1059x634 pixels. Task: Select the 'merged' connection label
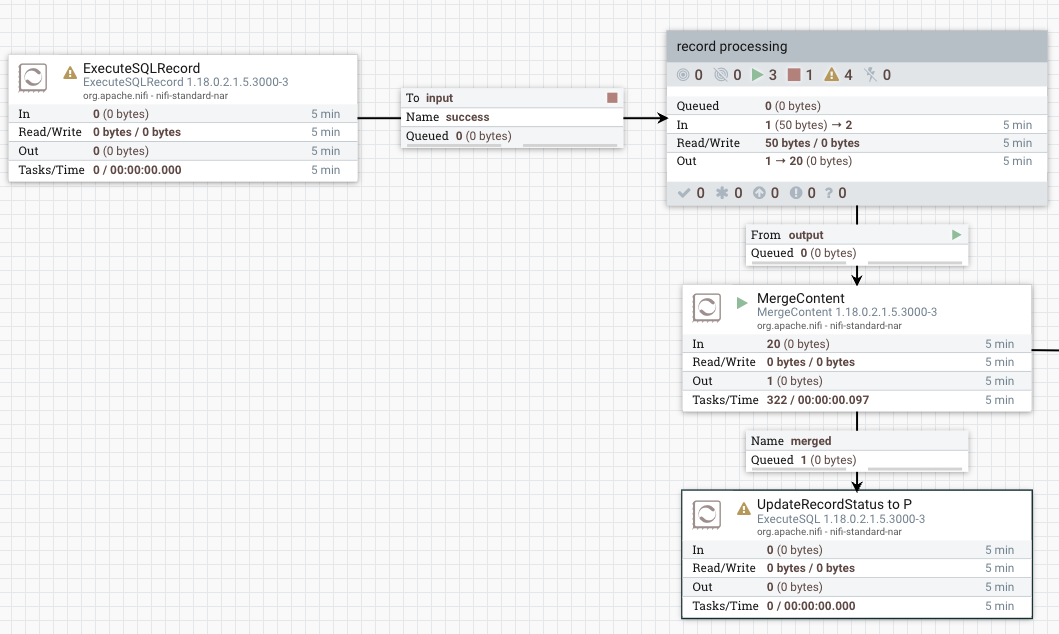pos(810,441)
